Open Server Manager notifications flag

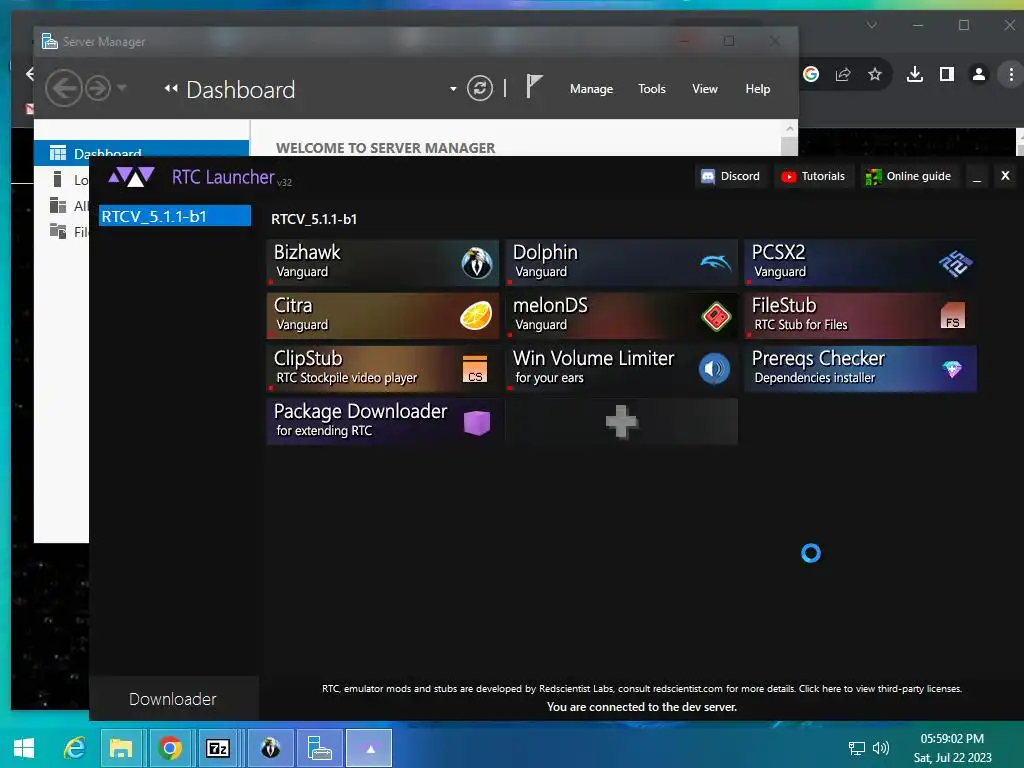pyautogui.click(x=534, y=87)
